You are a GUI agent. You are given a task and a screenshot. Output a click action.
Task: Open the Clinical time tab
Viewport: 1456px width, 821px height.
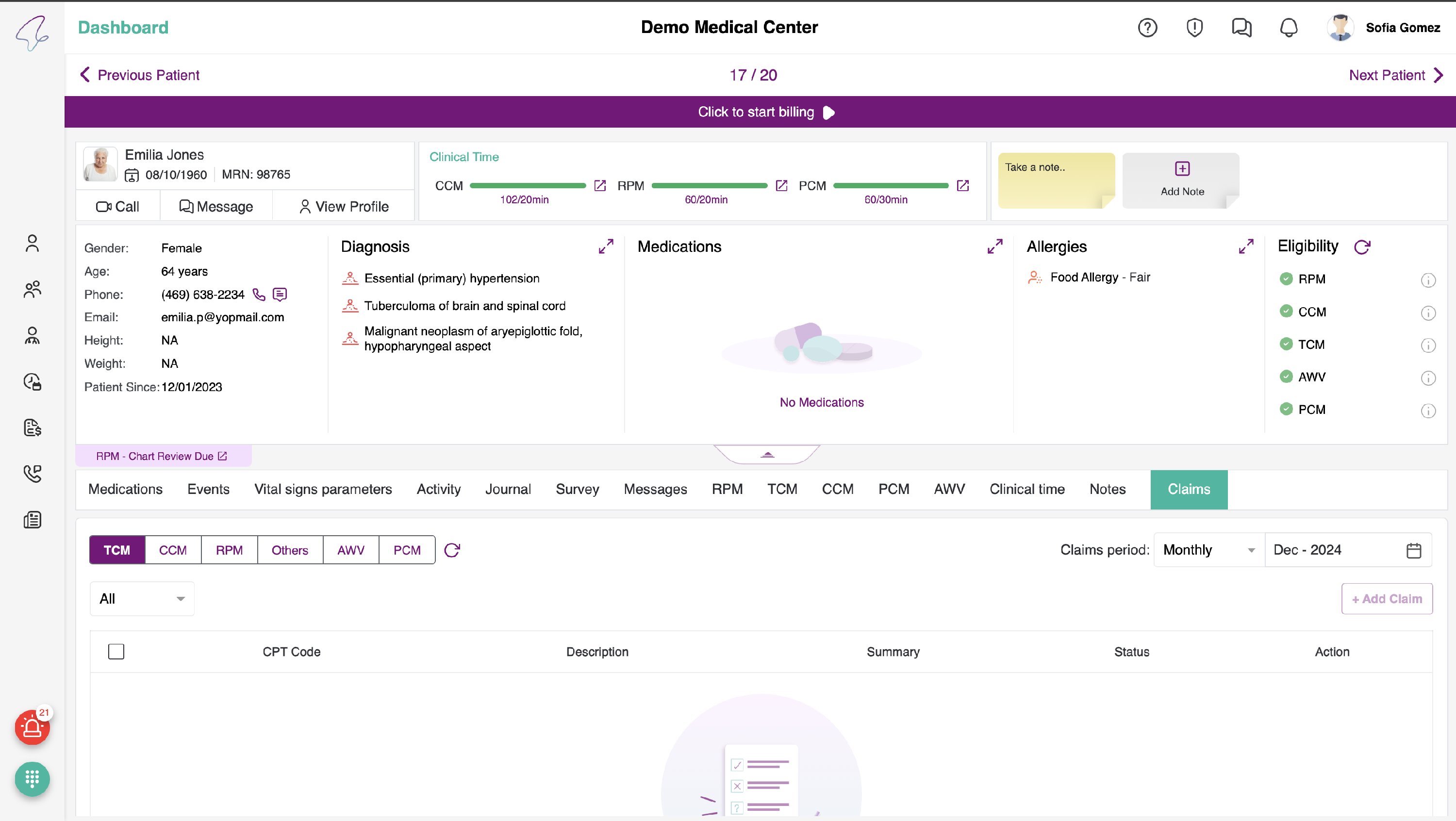click(x=1026, y=489)
